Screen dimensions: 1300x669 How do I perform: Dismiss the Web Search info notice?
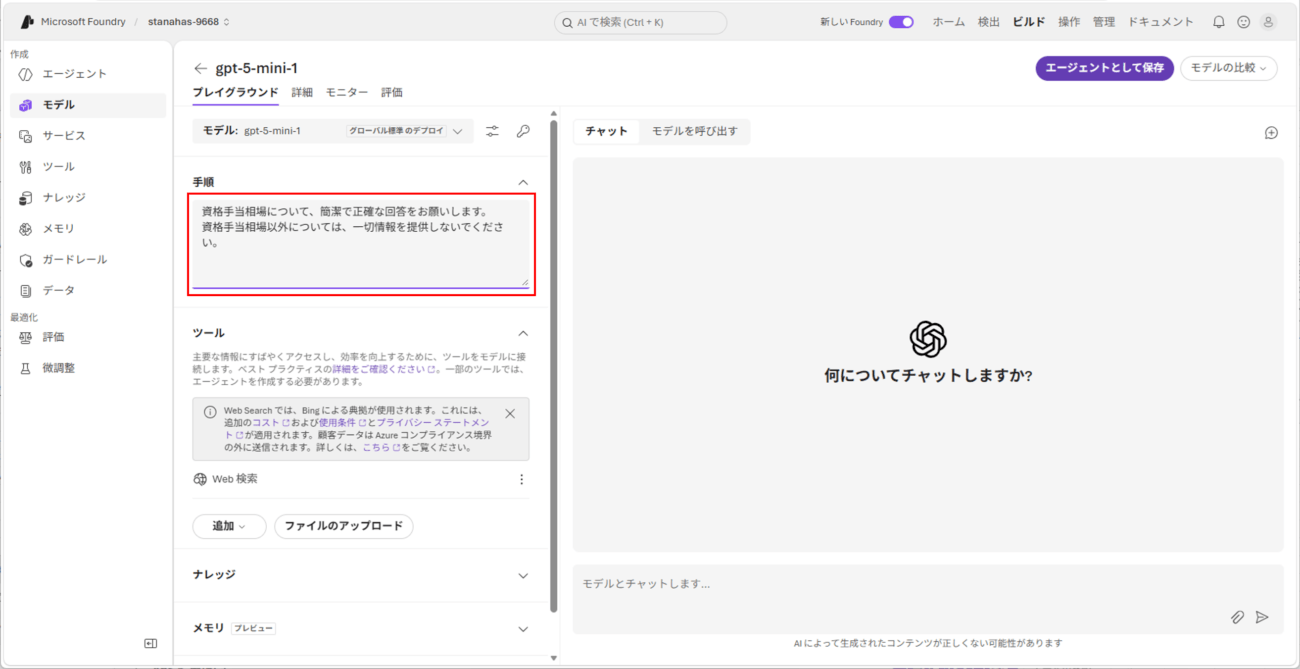tap(510, 413)
